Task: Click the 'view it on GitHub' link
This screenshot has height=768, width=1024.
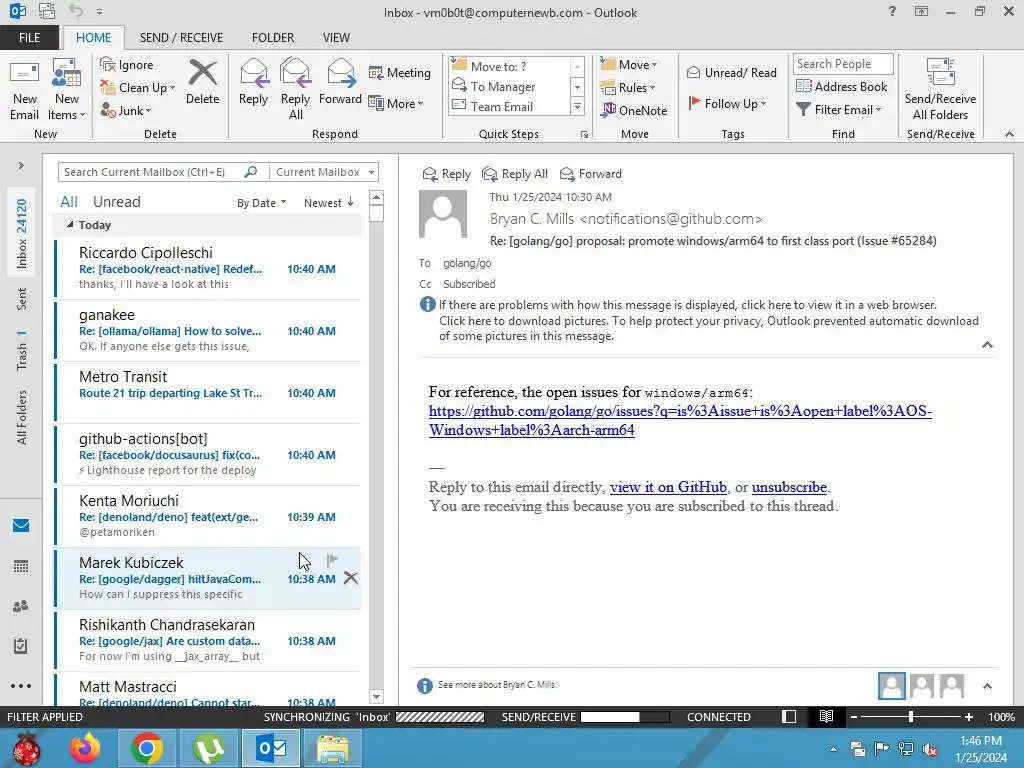Action: point(668,487)
